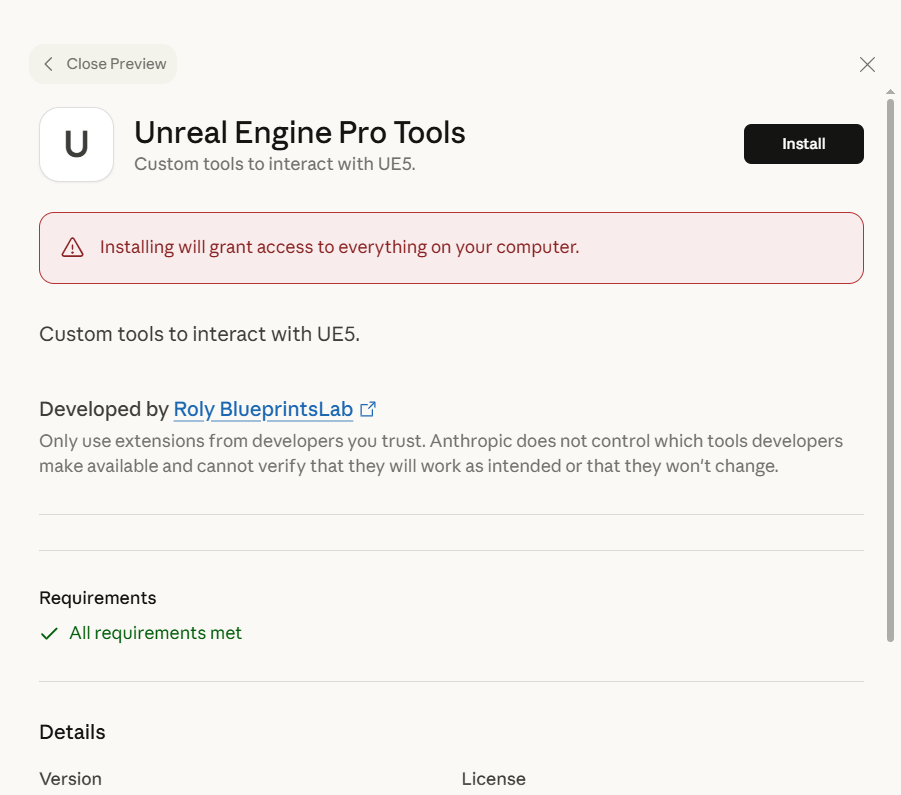Screen dimensions: 901x795
Task: Click the extension's U logo icon
Action: [76, 145]
